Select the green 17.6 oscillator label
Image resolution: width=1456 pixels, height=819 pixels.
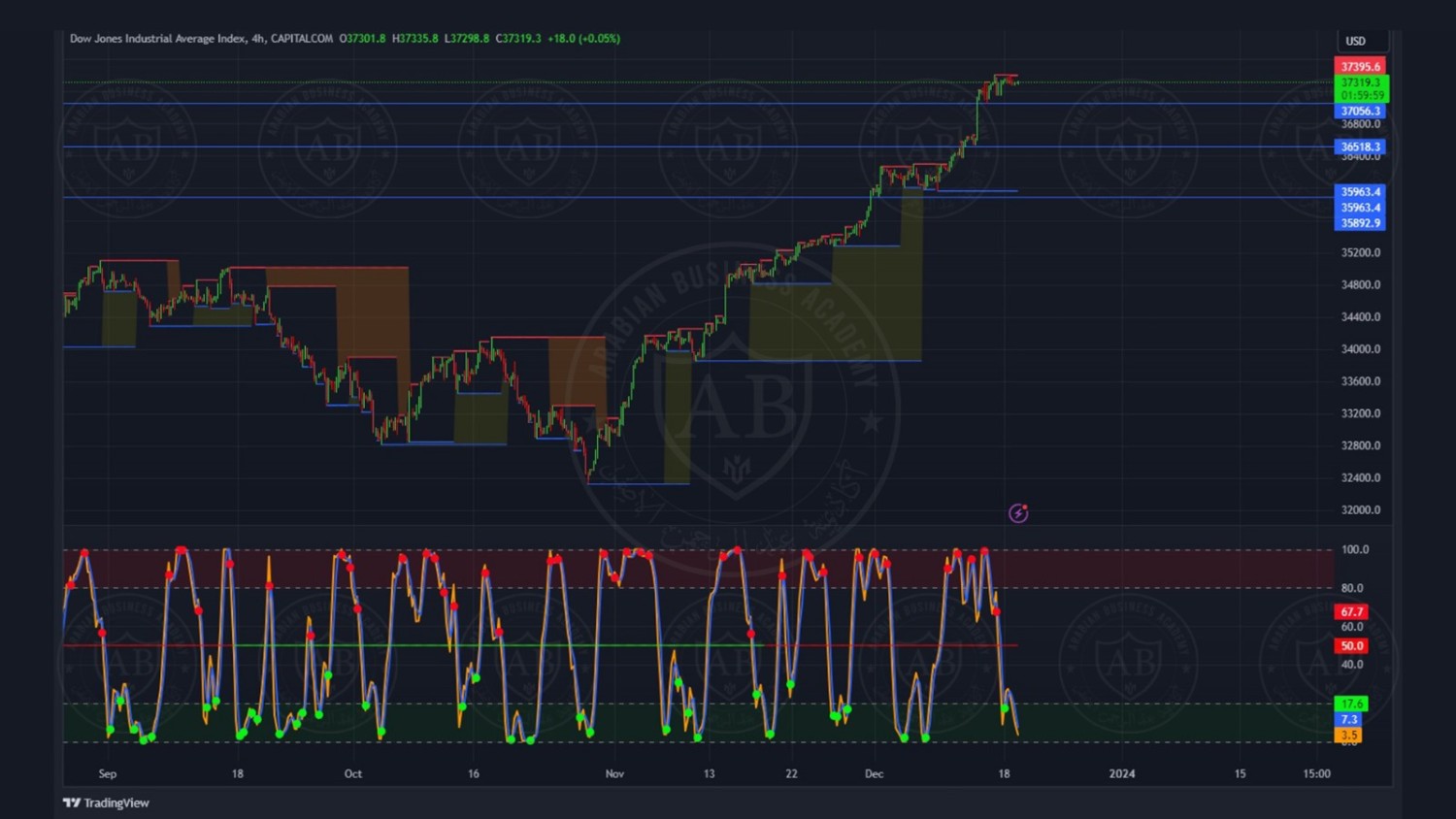1351,704
